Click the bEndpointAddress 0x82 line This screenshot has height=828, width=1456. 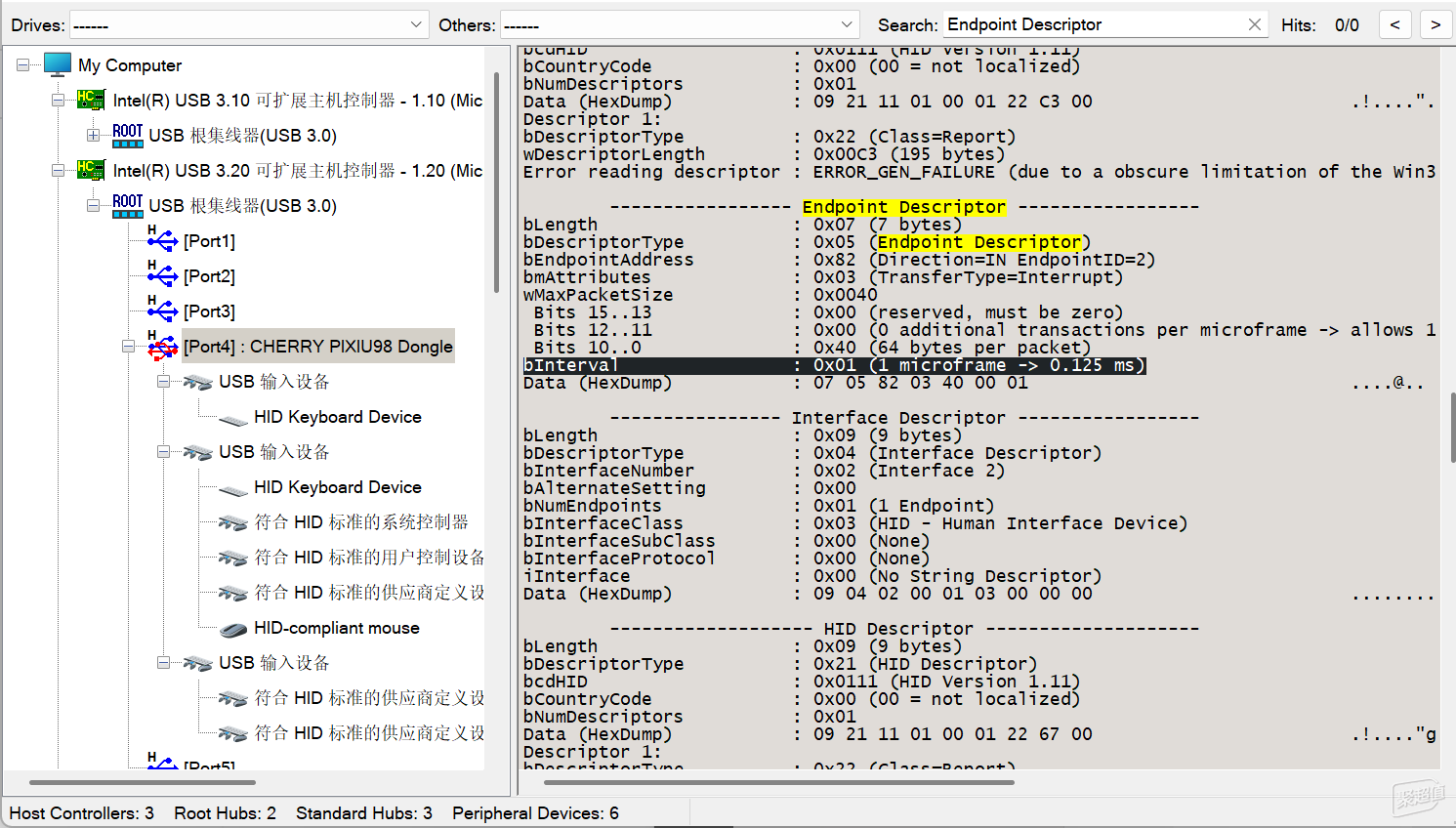839,260
